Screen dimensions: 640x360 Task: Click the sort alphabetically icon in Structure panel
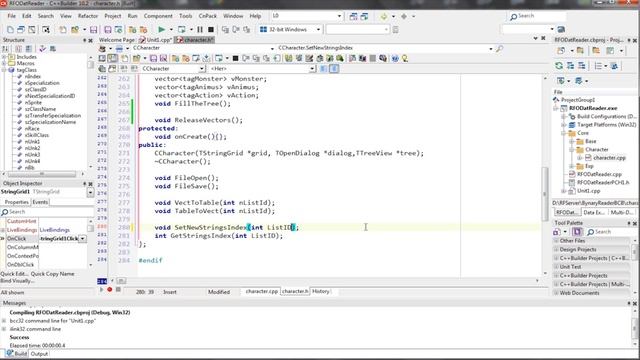6,49
